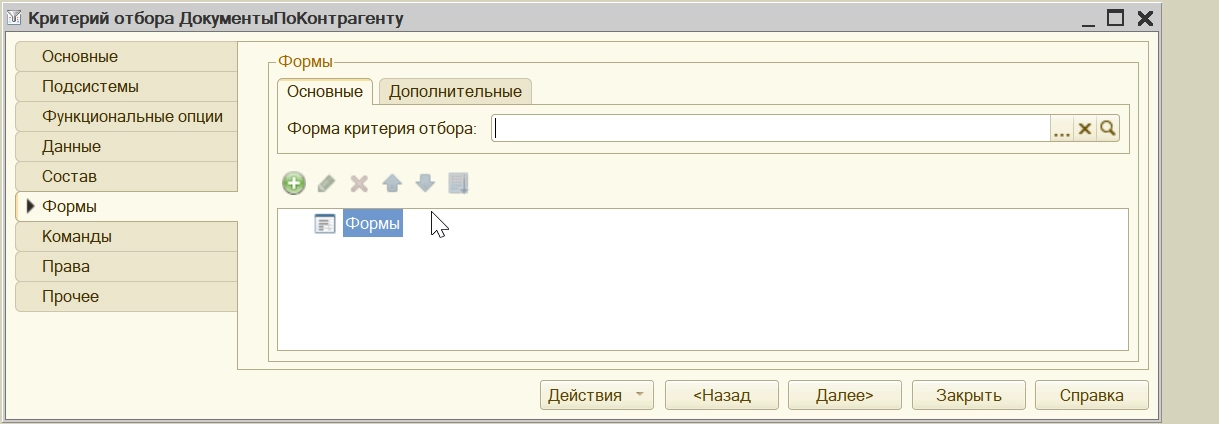Go to the Подсистемы section

[90, 86]
